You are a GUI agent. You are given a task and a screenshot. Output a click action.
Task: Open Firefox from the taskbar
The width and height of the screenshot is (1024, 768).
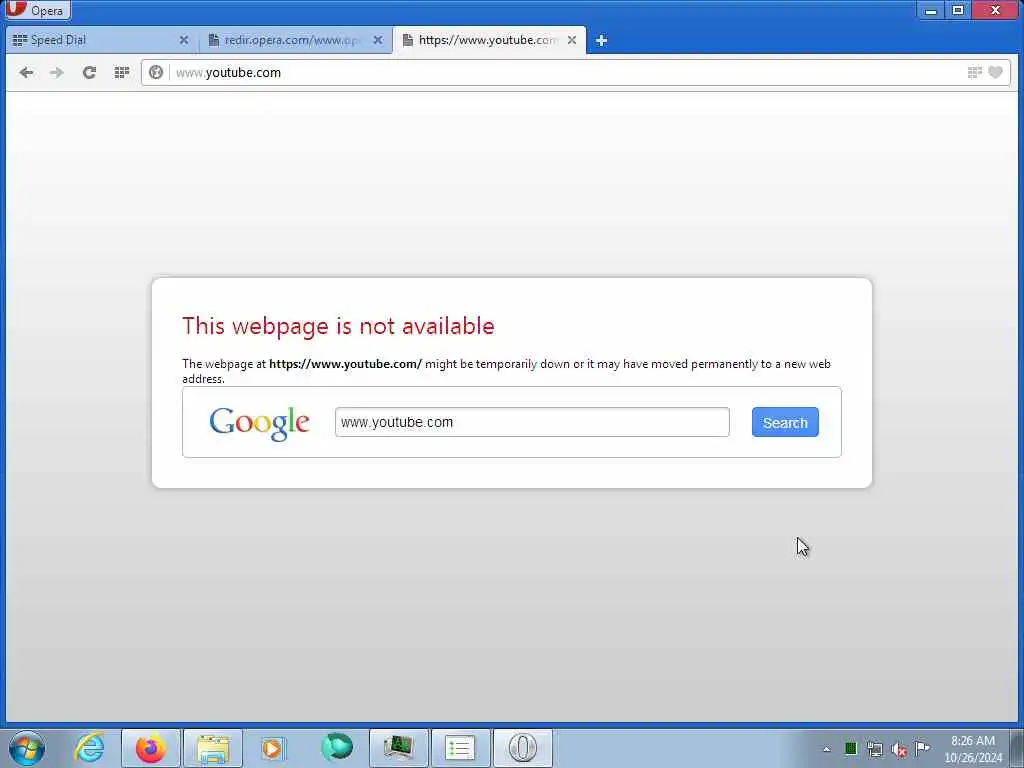(x=151, y=748)
